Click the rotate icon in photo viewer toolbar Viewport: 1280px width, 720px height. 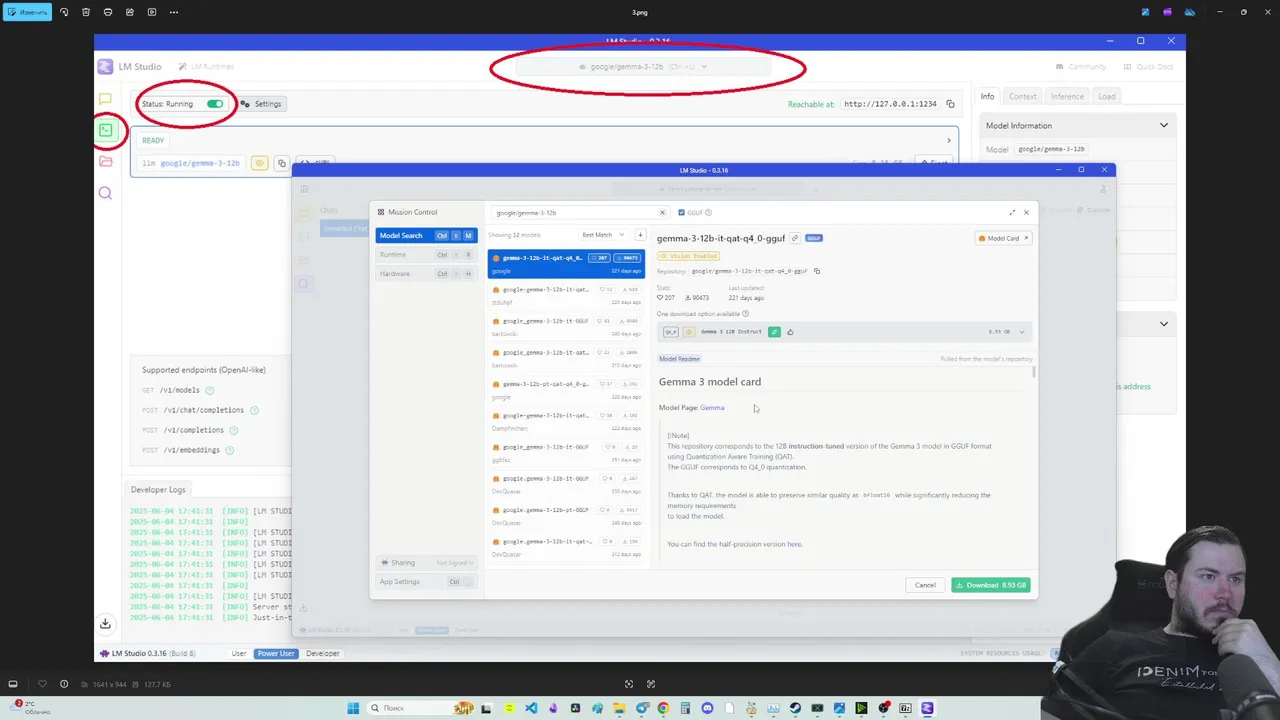click(x=64, y=12)
